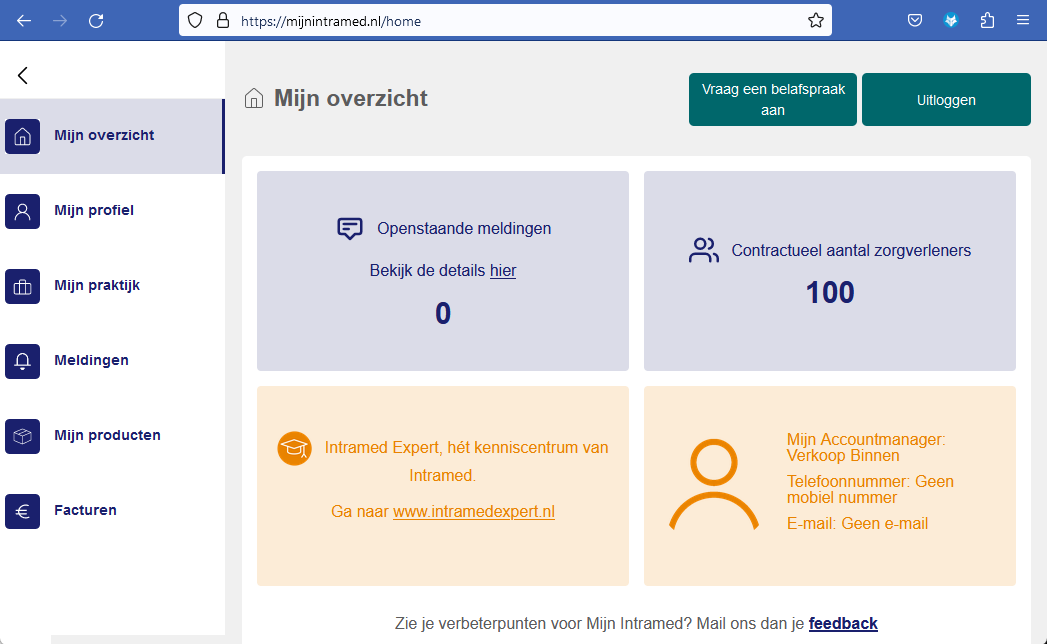Click the shield tracking protection icon

[x=195, y=21]
